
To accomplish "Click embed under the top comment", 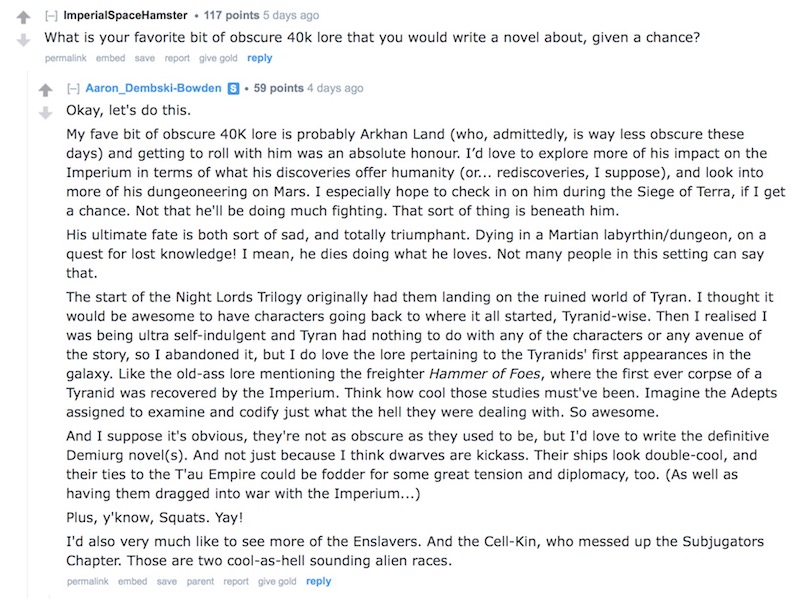I will pyautogui.click(x=110, y=58).
